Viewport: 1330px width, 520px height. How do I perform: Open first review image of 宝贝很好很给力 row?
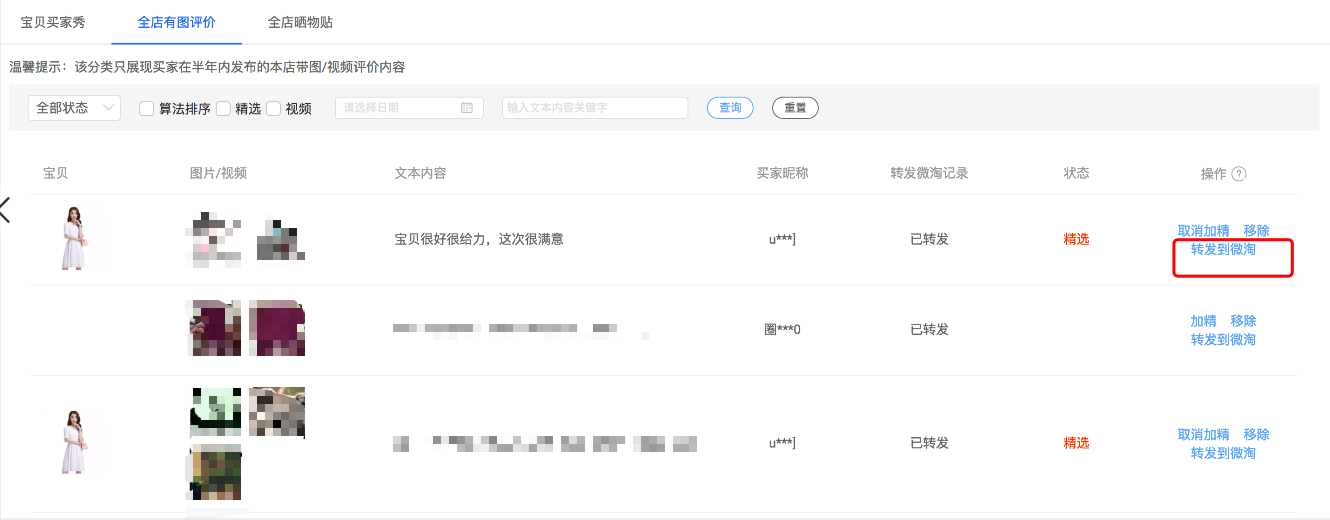(x=214, y=238)
